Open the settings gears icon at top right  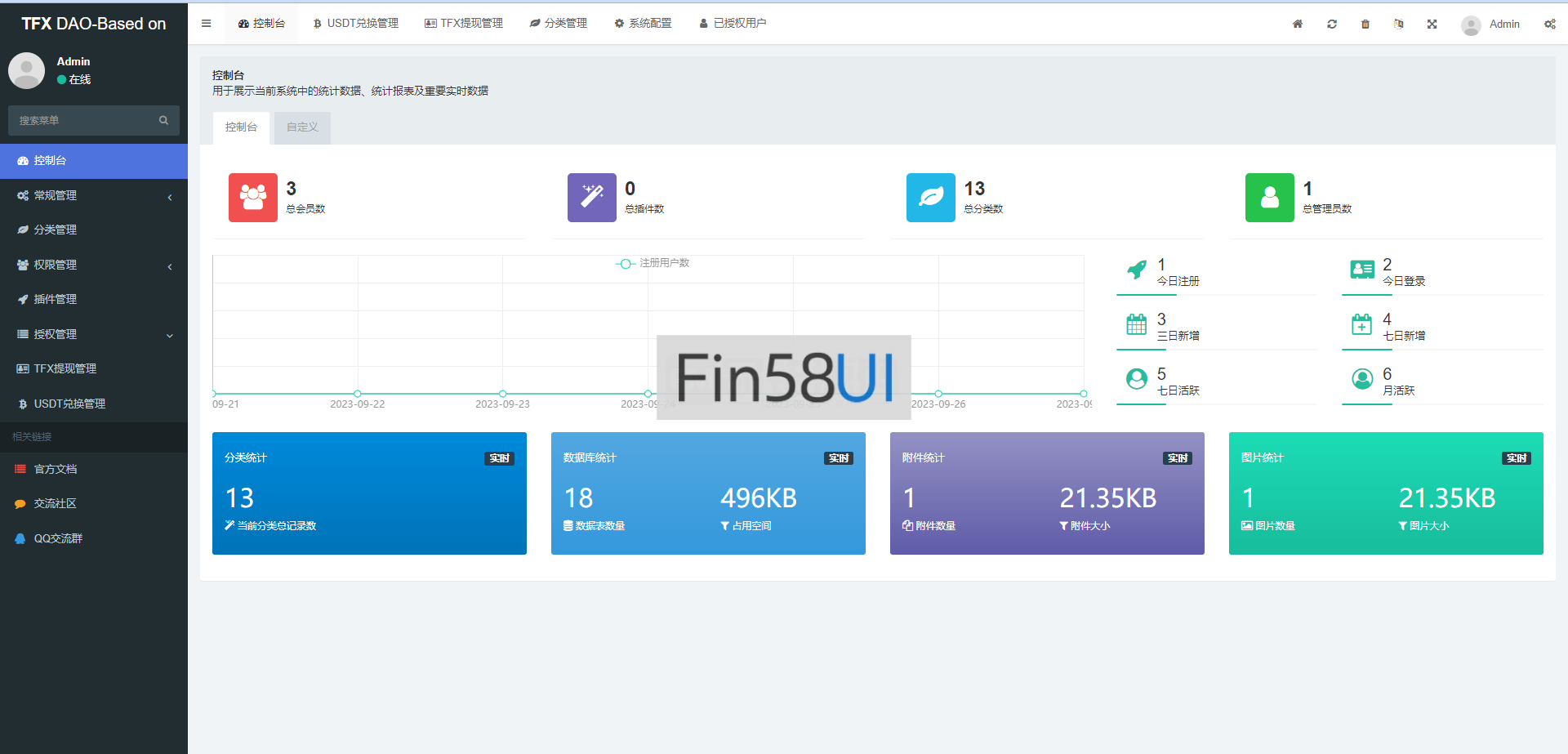coord(1549,24)
